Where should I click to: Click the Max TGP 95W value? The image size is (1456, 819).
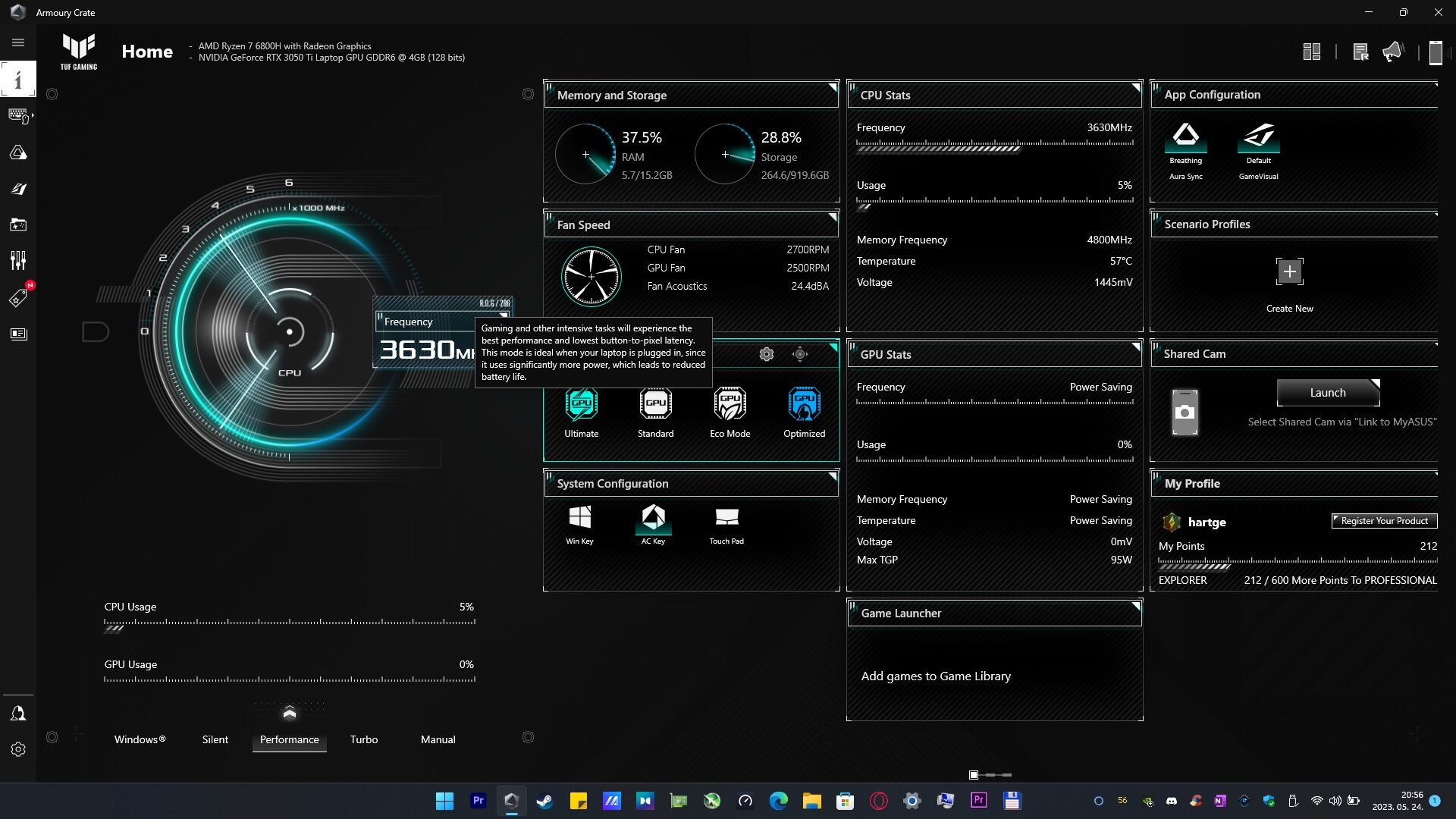pos(1121,560)
